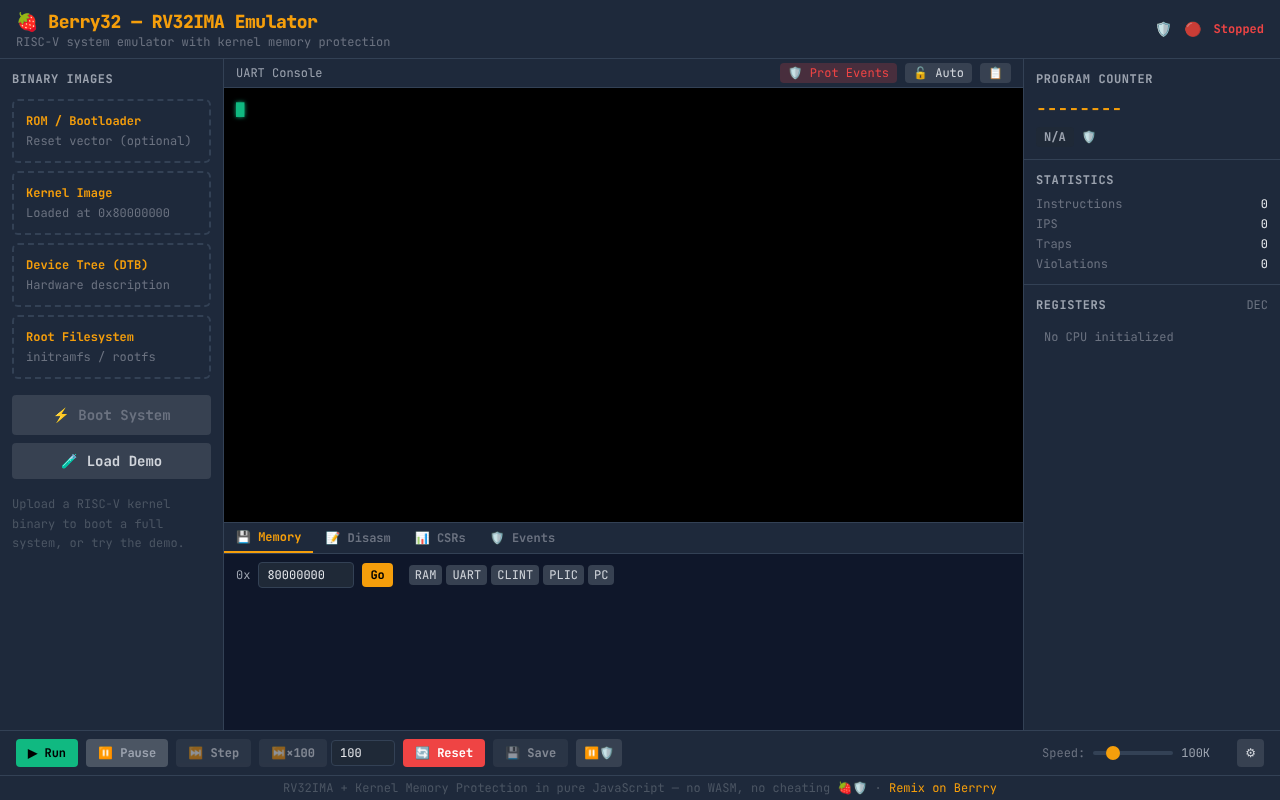Execute a single Step
1280x800 pixels.
pyautogui.click(x=213, y=753)
